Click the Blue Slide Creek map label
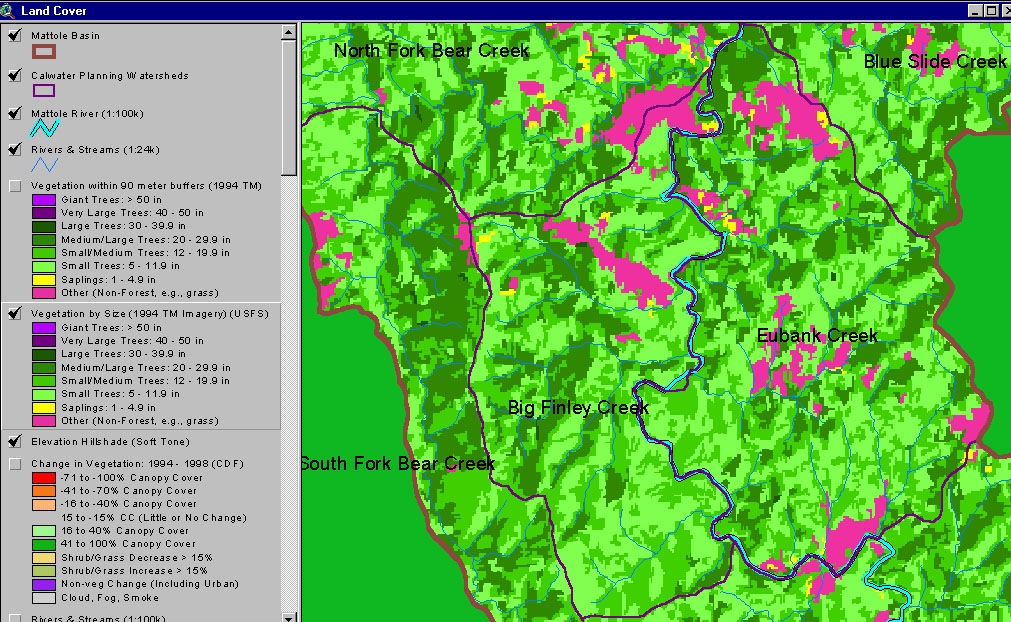The height and width of the screenshot is (622, 1011). click(x=935, y=61)
